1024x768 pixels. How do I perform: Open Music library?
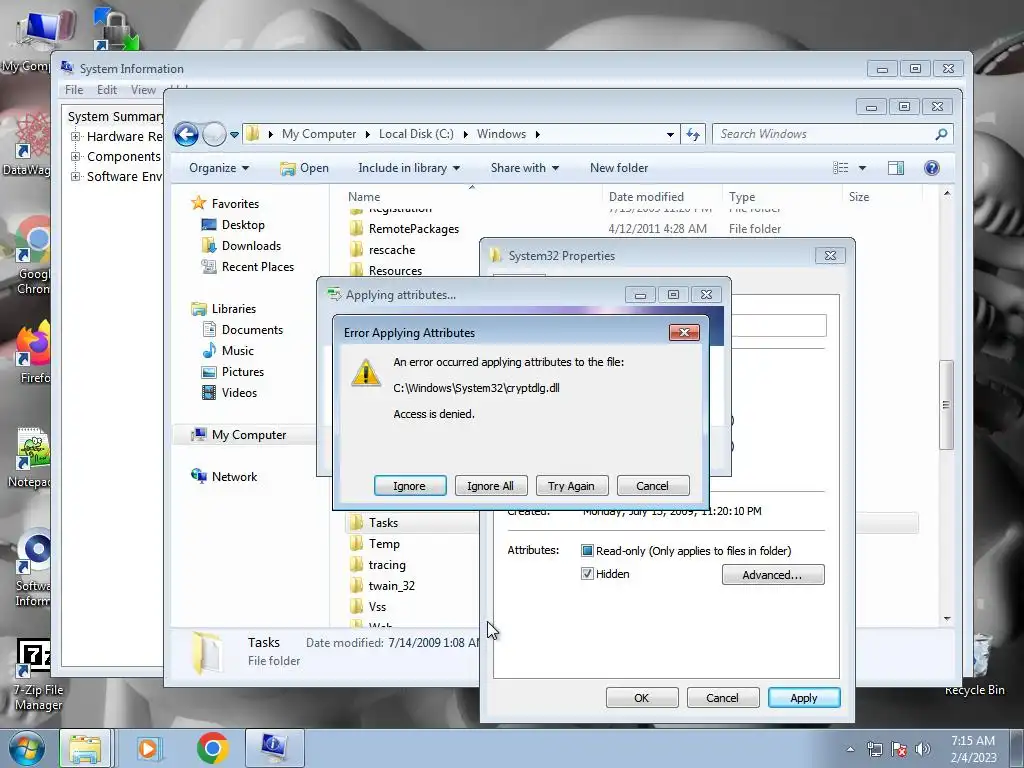(x=228, y=351)
